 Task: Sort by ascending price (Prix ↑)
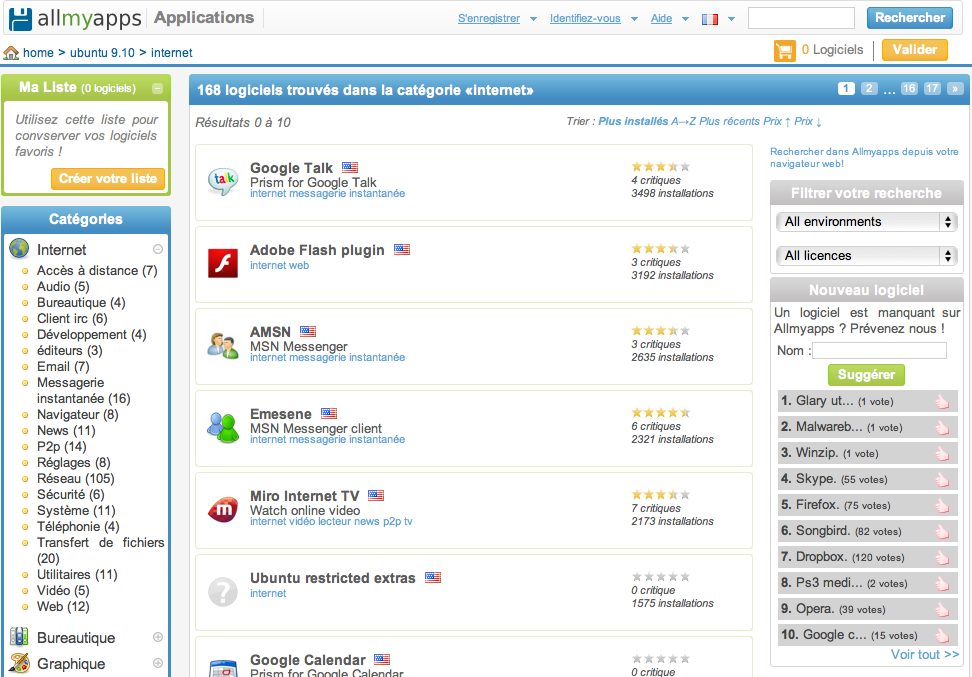(x=777, y=122)
